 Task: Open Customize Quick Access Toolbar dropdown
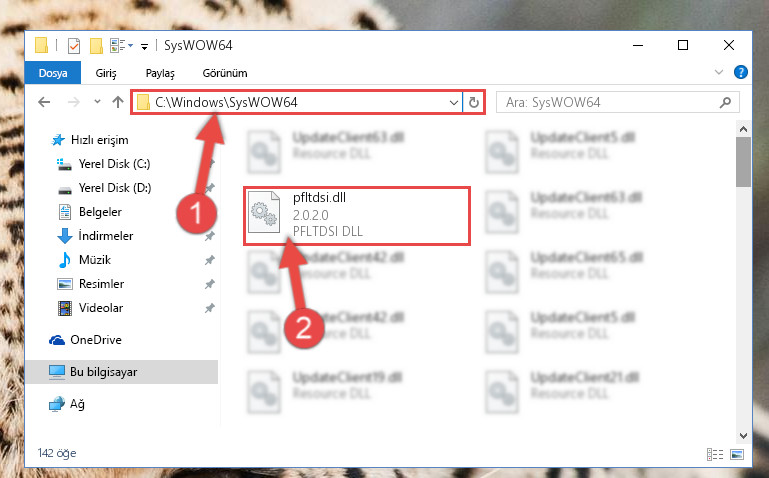pyautogui.click(x=144, y=47)
